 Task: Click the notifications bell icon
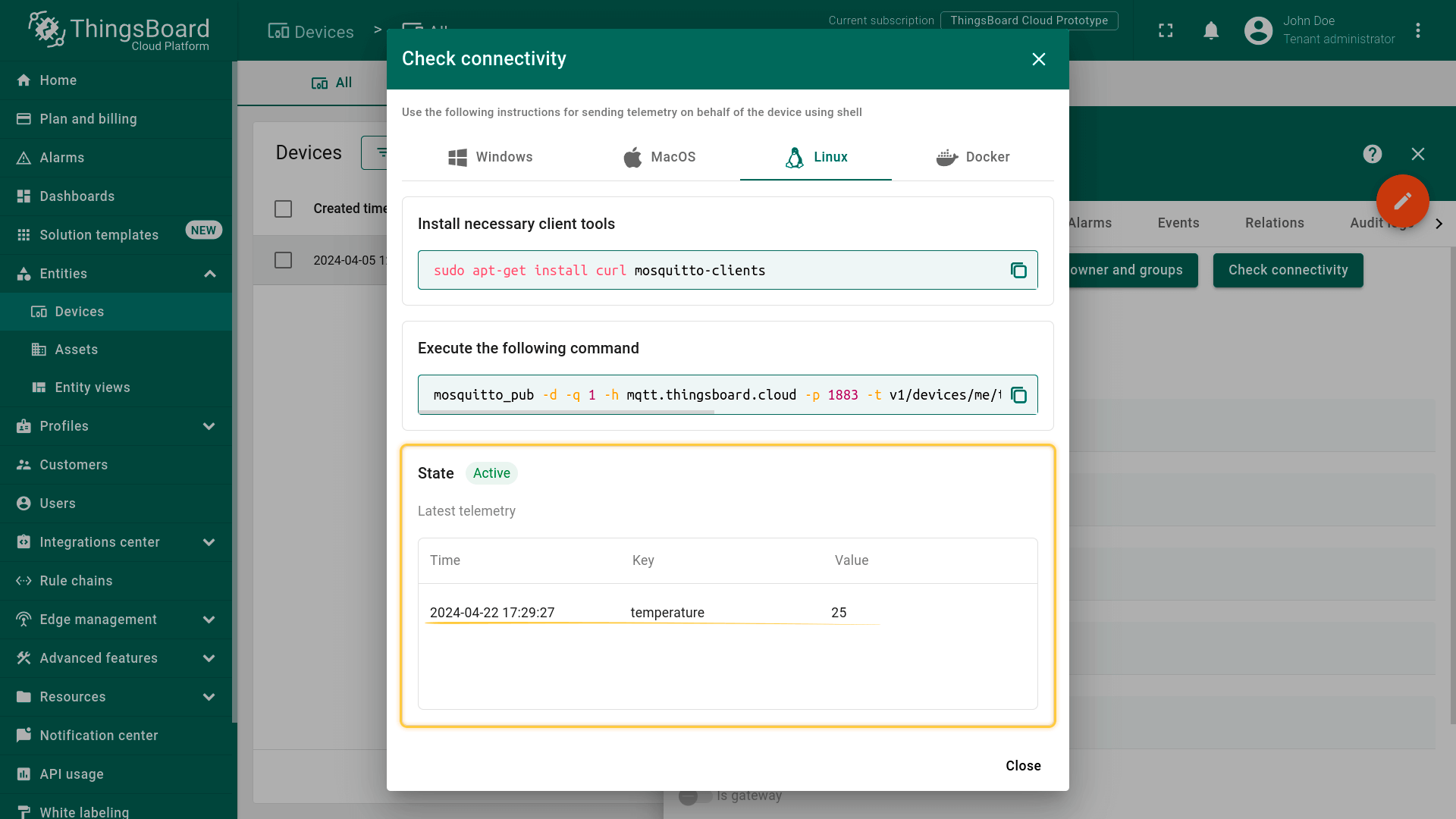(x=1211, y=30)
